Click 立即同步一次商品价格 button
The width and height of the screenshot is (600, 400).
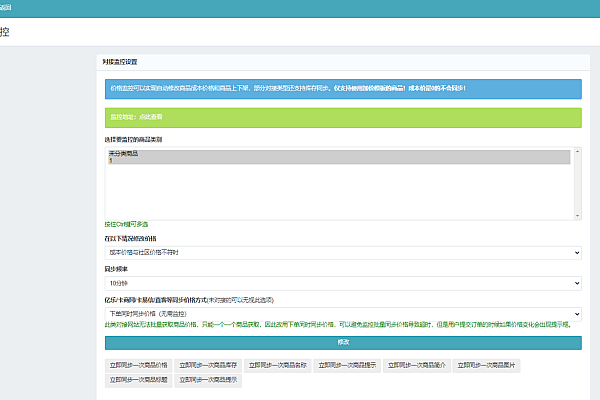[x=139, y=365]
